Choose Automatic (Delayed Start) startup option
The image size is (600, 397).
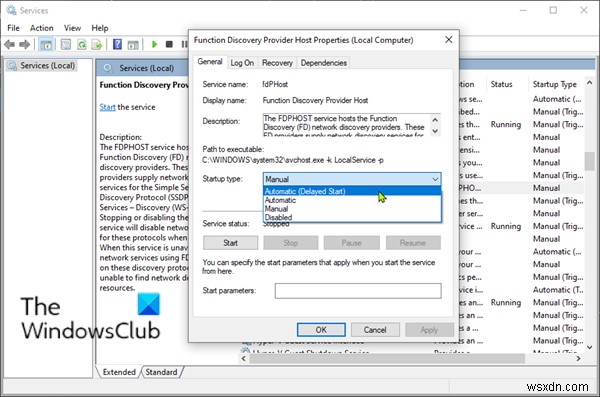pyautogui.click(x=352, y=191)
